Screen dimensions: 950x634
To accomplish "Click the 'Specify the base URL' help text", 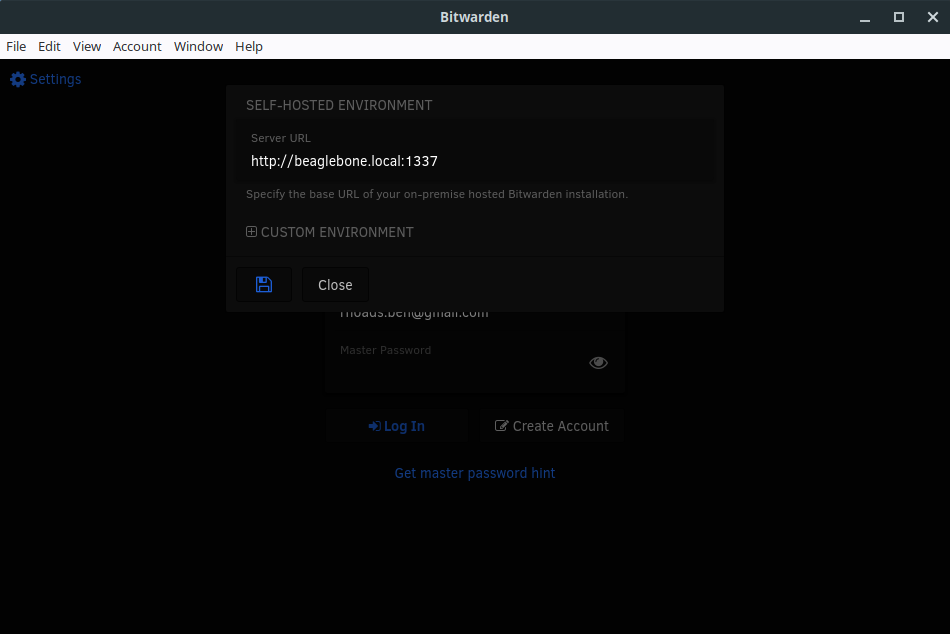I will tap(437, 194).
